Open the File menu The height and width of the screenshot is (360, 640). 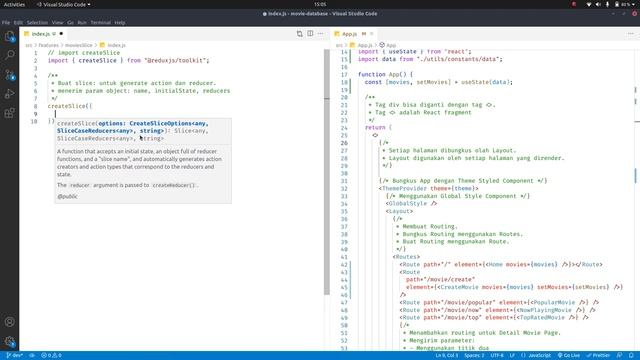click(x=6, y=22)
